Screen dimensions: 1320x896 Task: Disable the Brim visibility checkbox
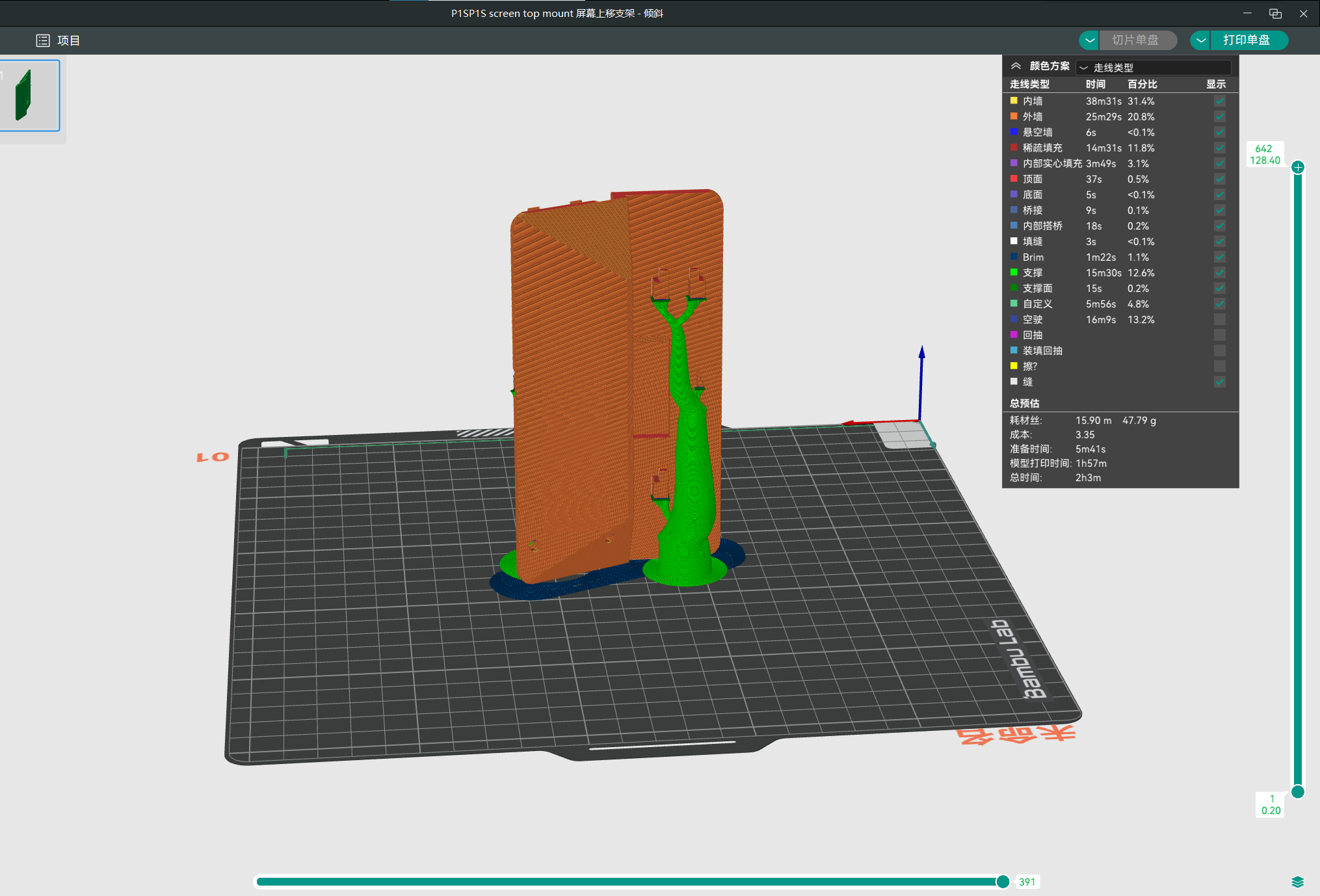(x=1219, y=257)
